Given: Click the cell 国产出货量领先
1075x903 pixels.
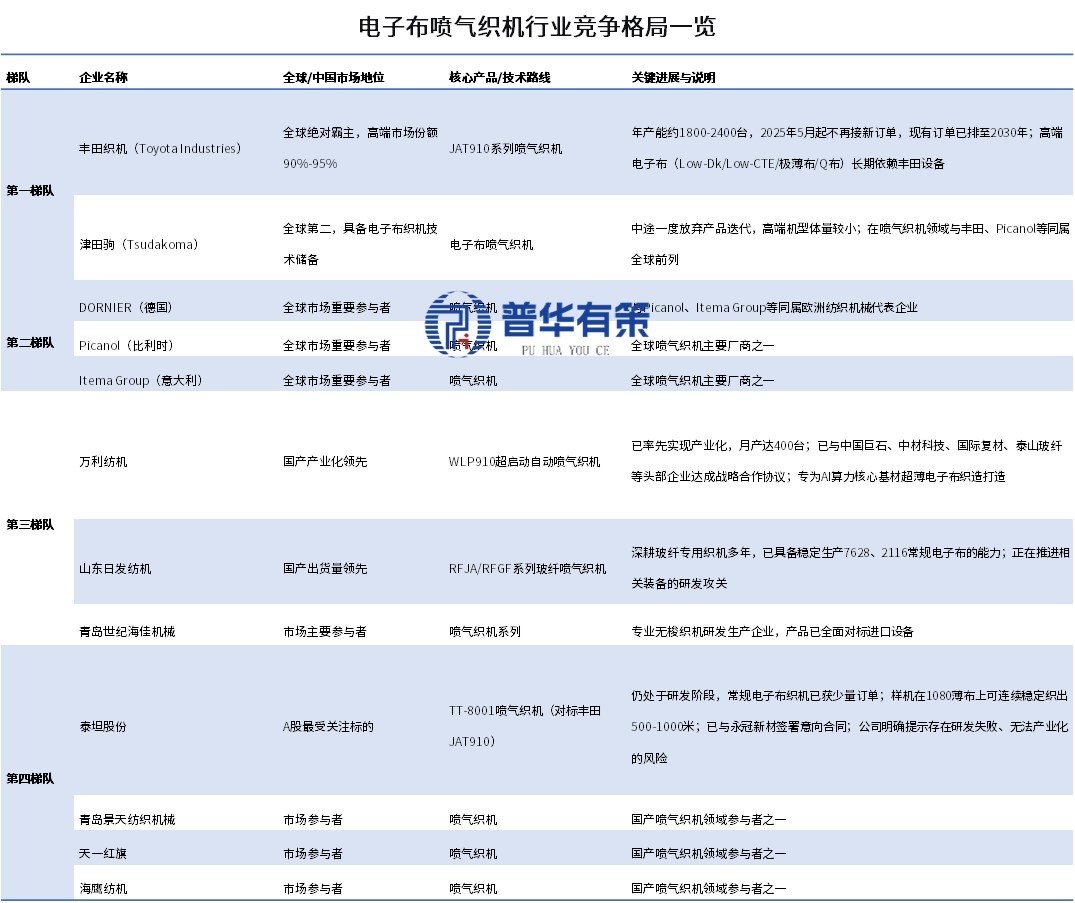Looking at the screenshot, I should tap(326, 569).
